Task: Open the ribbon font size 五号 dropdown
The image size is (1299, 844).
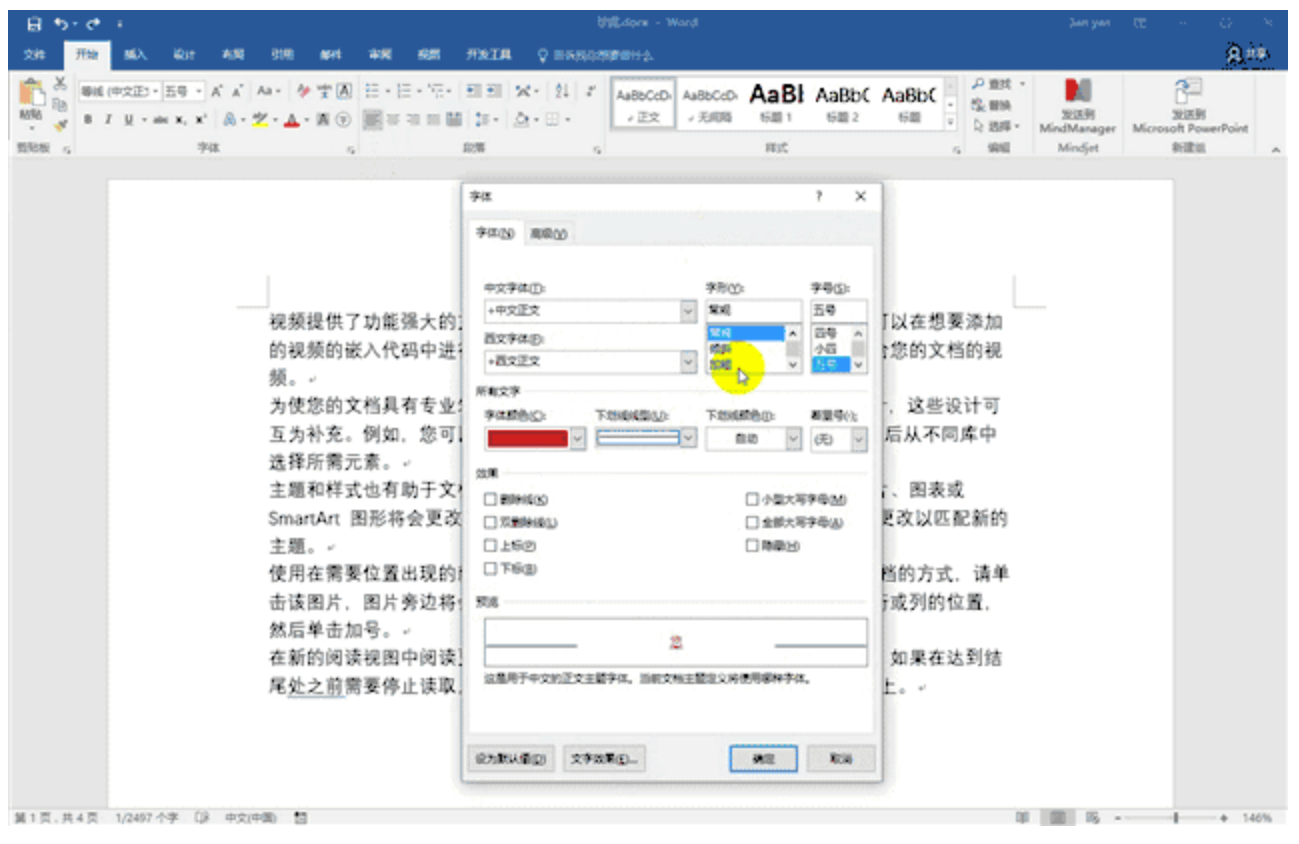Action: coord(199,91)
